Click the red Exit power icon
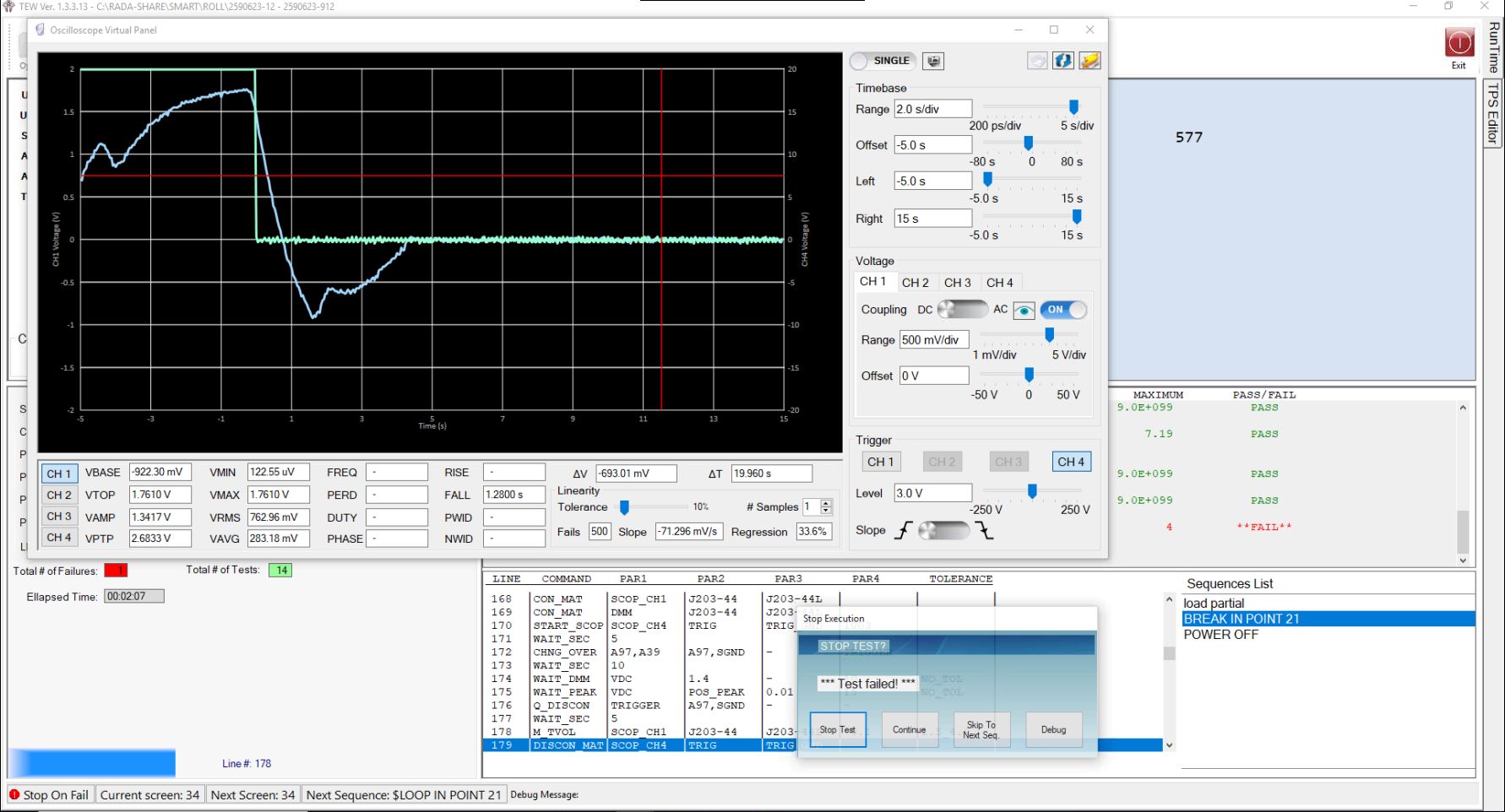Screen dimensions: 1505x812 point(1459,43)
